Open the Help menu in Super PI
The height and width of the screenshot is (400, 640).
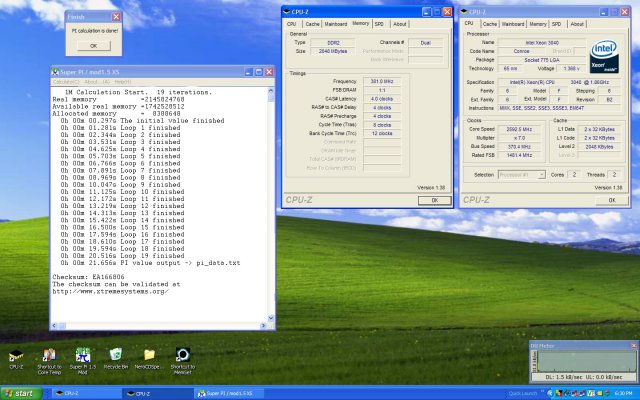point(123,82)
